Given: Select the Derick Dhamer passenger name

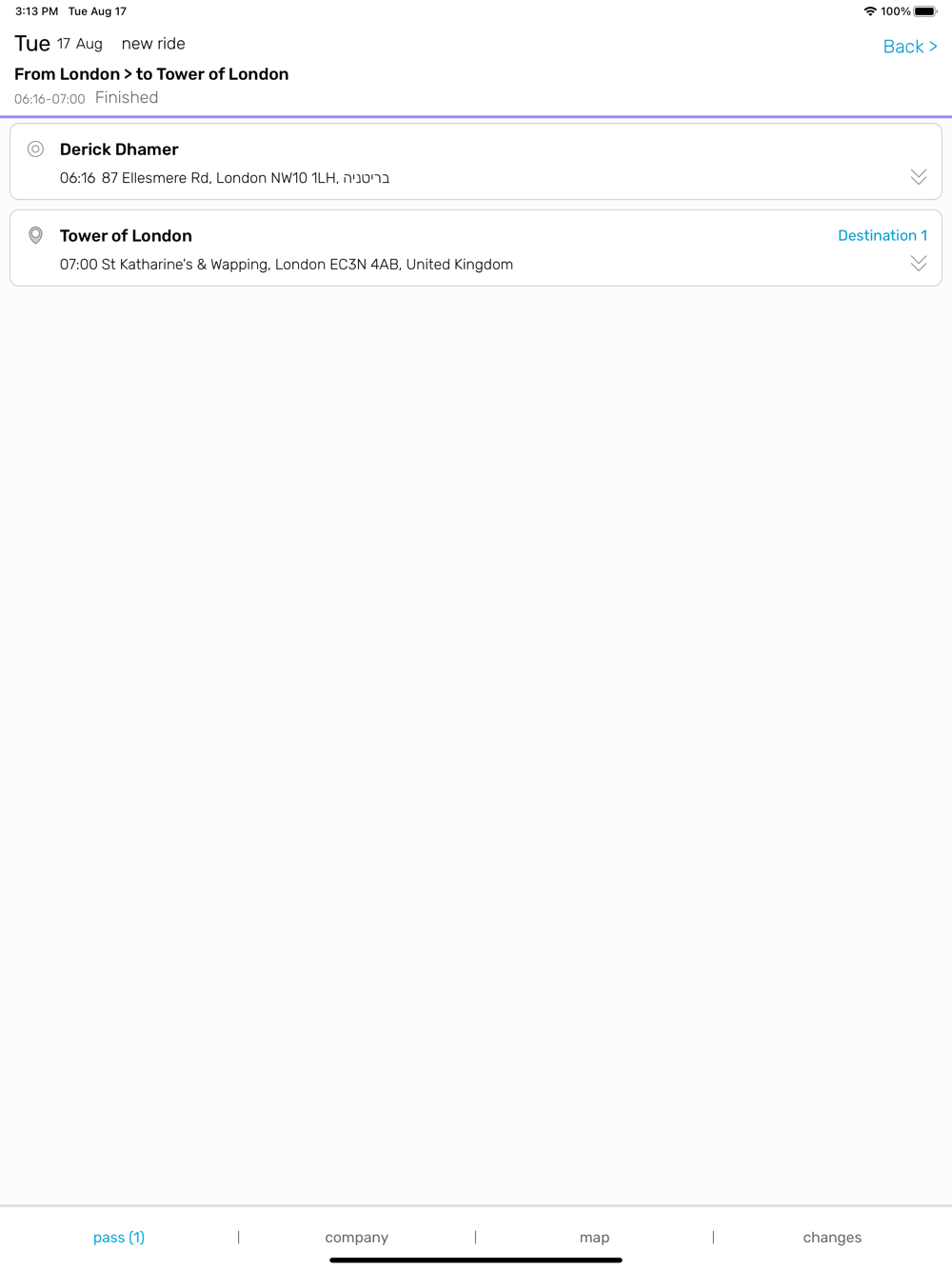Looking at the screenshot, I should pos(119,149).
